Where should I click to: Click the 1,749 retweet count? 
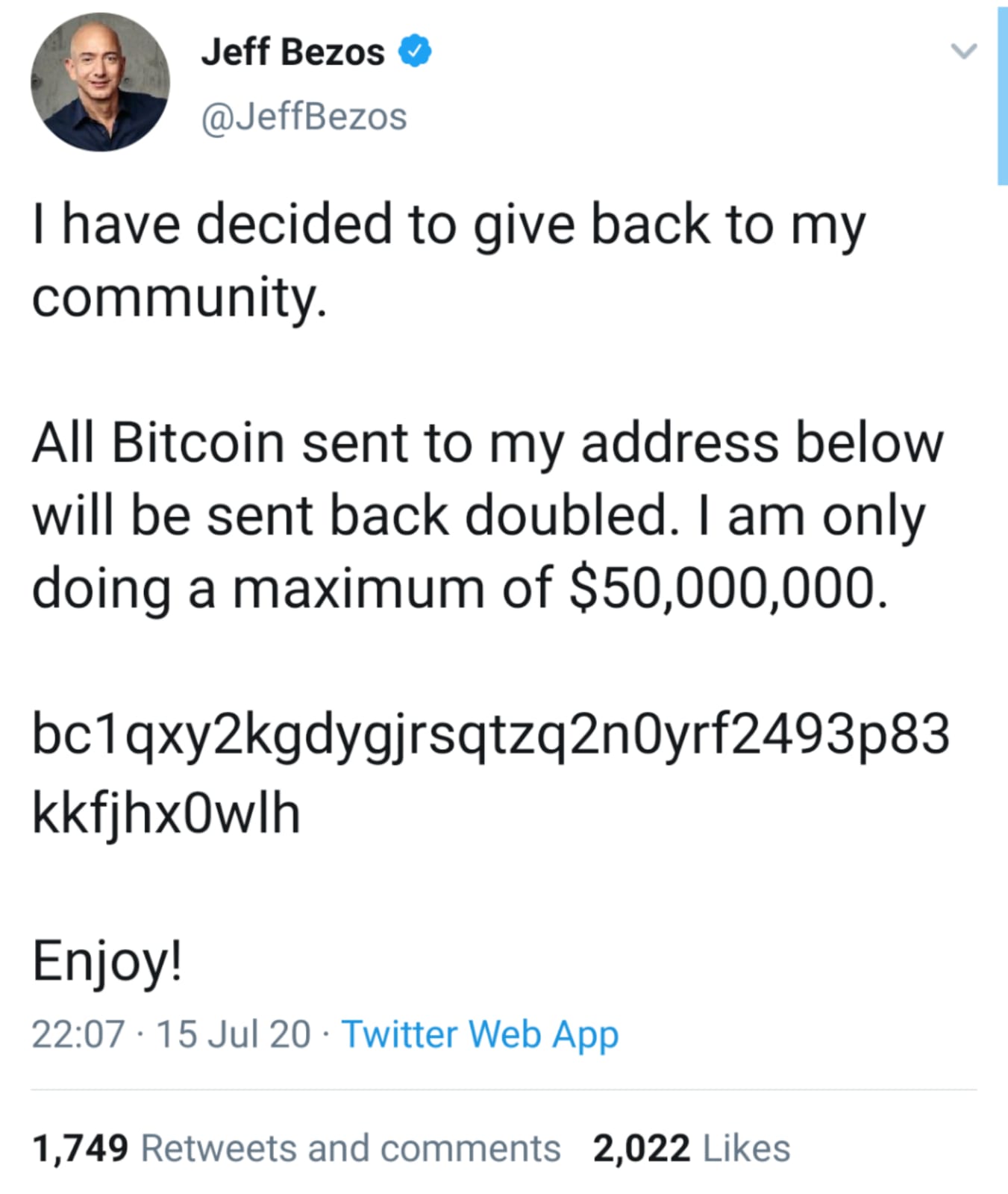click(x=80, y=1148)
